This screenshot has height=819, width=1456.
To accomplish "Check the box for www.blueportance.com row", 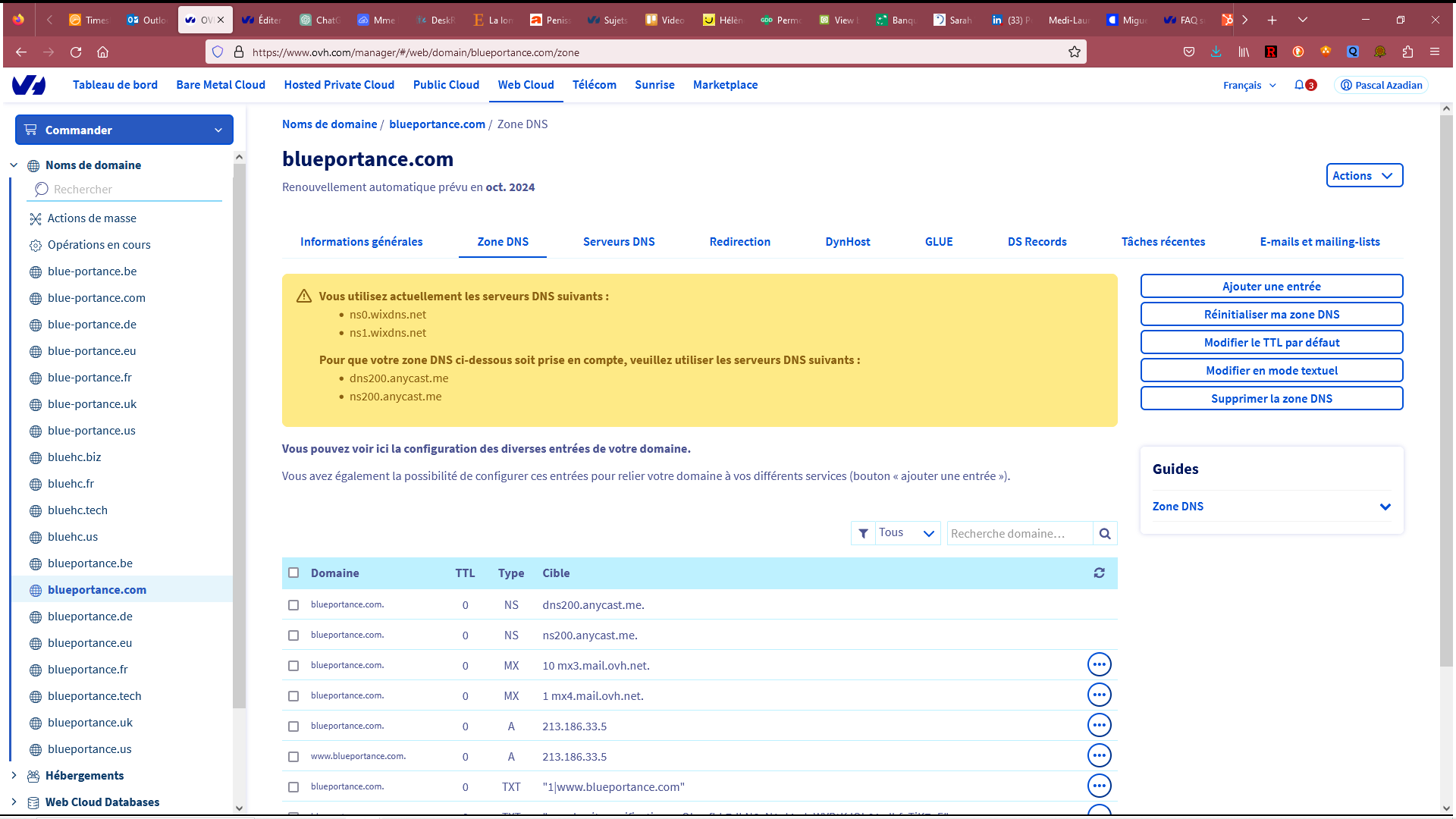I will pos(293,757).
